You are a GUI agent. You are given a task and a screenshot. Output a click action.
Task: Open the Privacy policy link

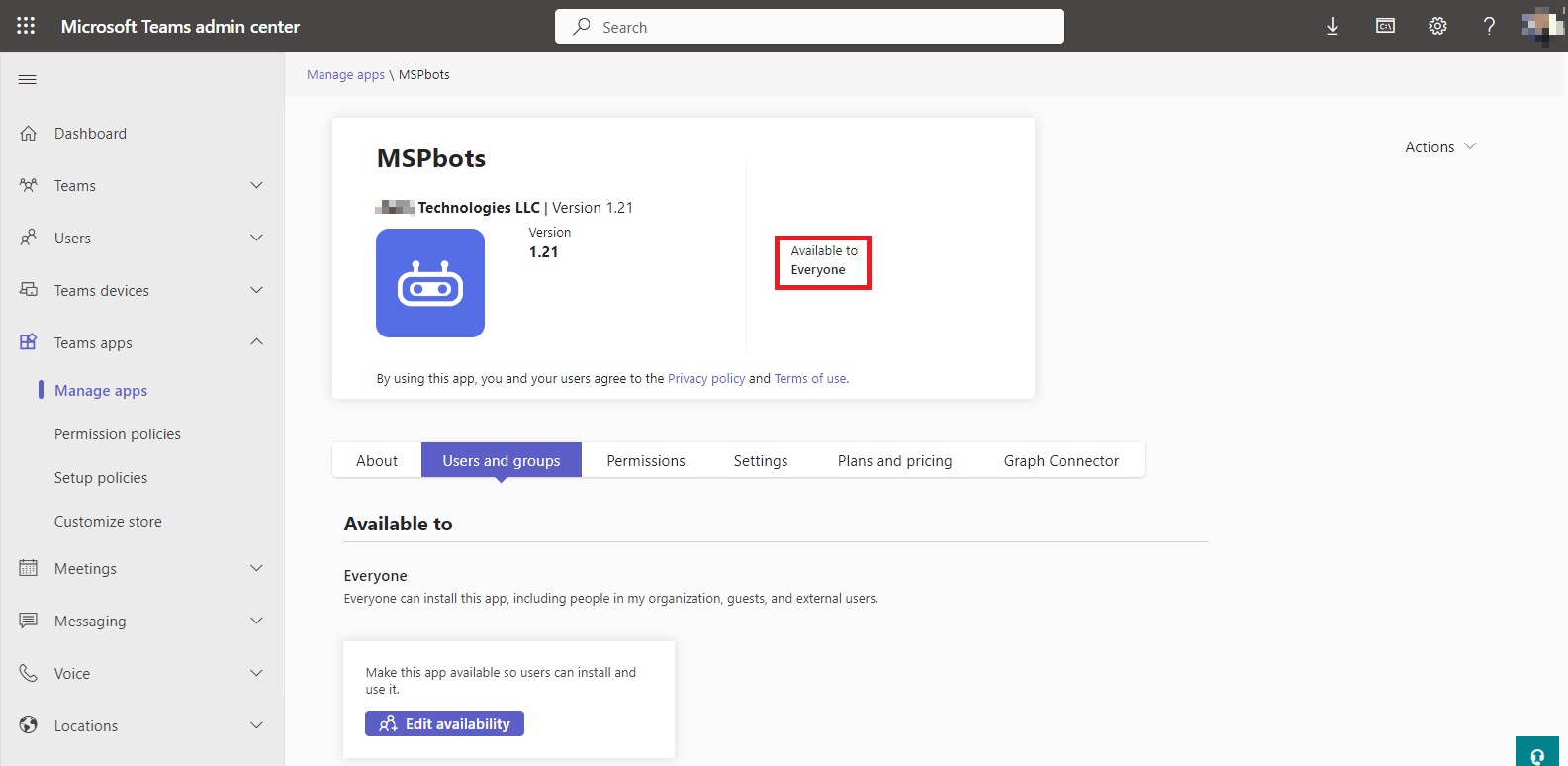point(705,379)
